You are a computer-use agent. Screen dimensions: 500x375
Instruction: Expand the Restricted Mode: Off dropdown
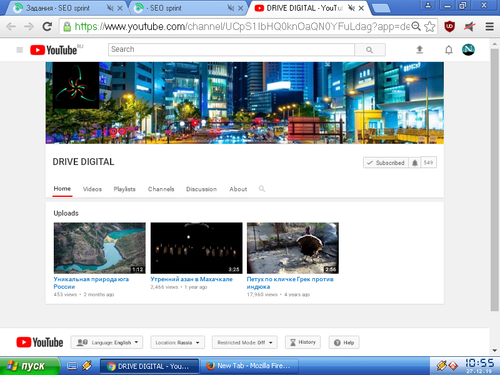pyautogui.click(x=245, y=342)
